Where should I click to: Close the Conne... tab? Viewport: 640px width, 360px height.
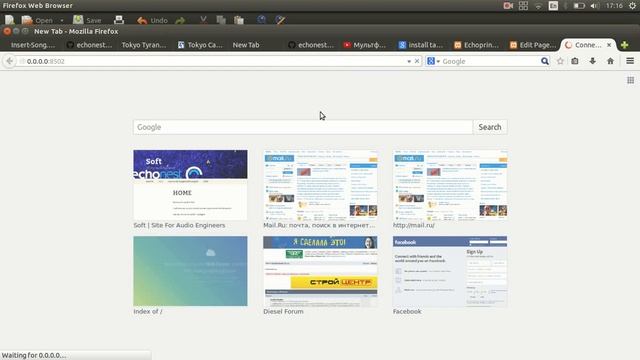point(609,45)
